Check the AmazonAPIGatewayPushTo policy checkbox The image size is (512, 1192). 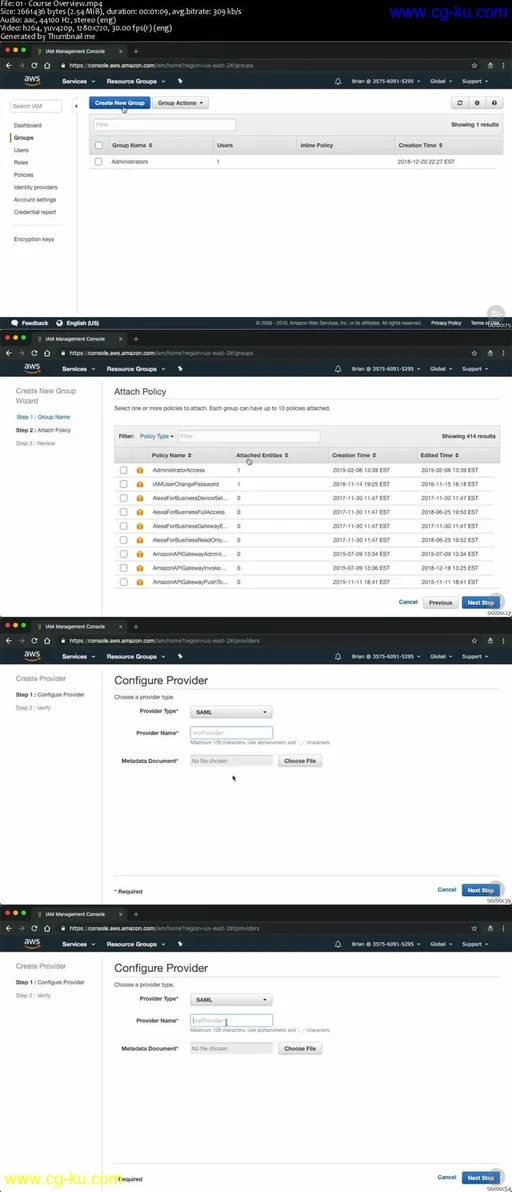123,582
